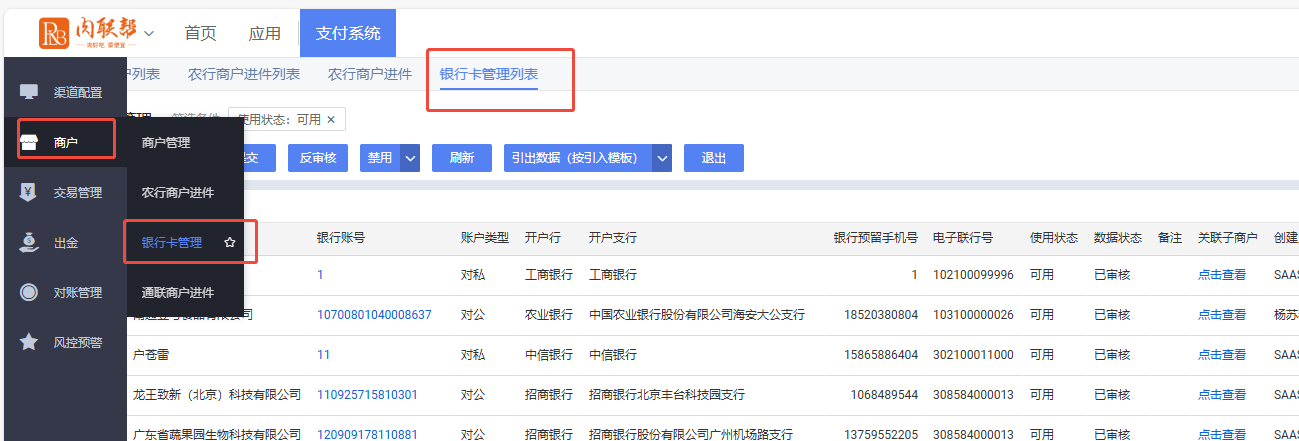Favorite 银行卡管理 using its star icon
The height and width of the screenshot is (441, 1299).
[230, 243]
